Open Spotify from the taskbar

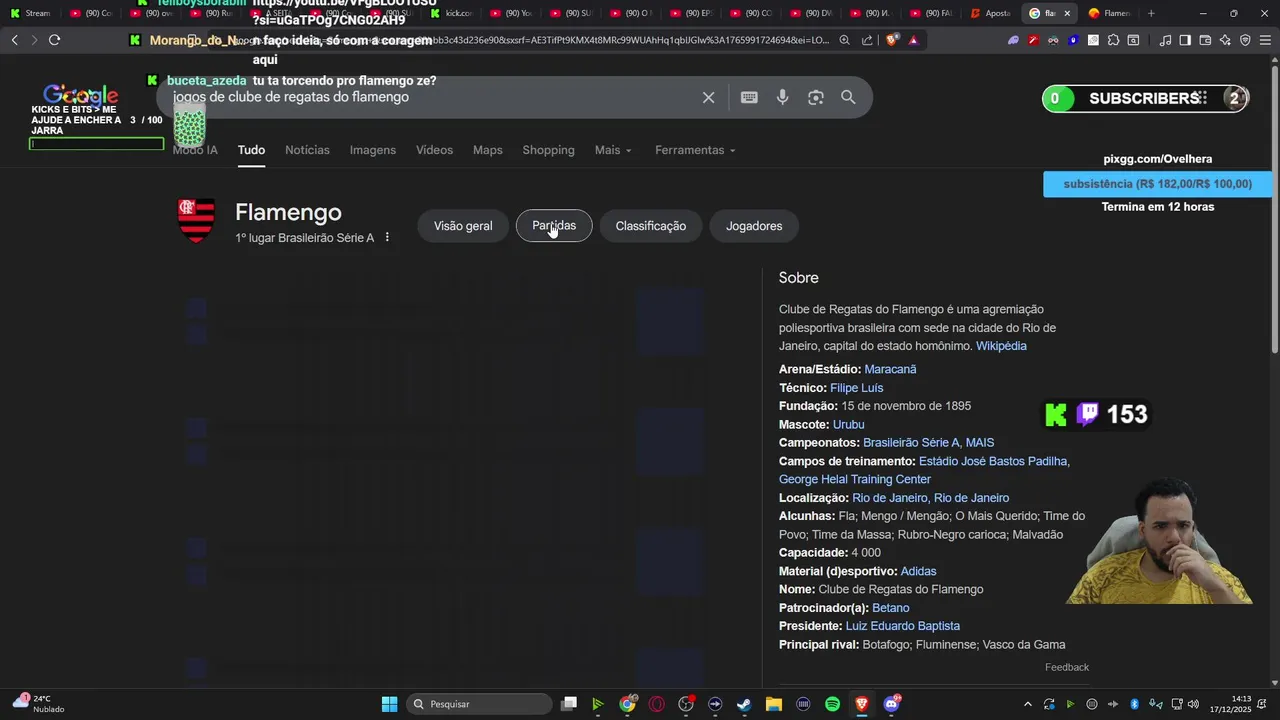point(832,704)
